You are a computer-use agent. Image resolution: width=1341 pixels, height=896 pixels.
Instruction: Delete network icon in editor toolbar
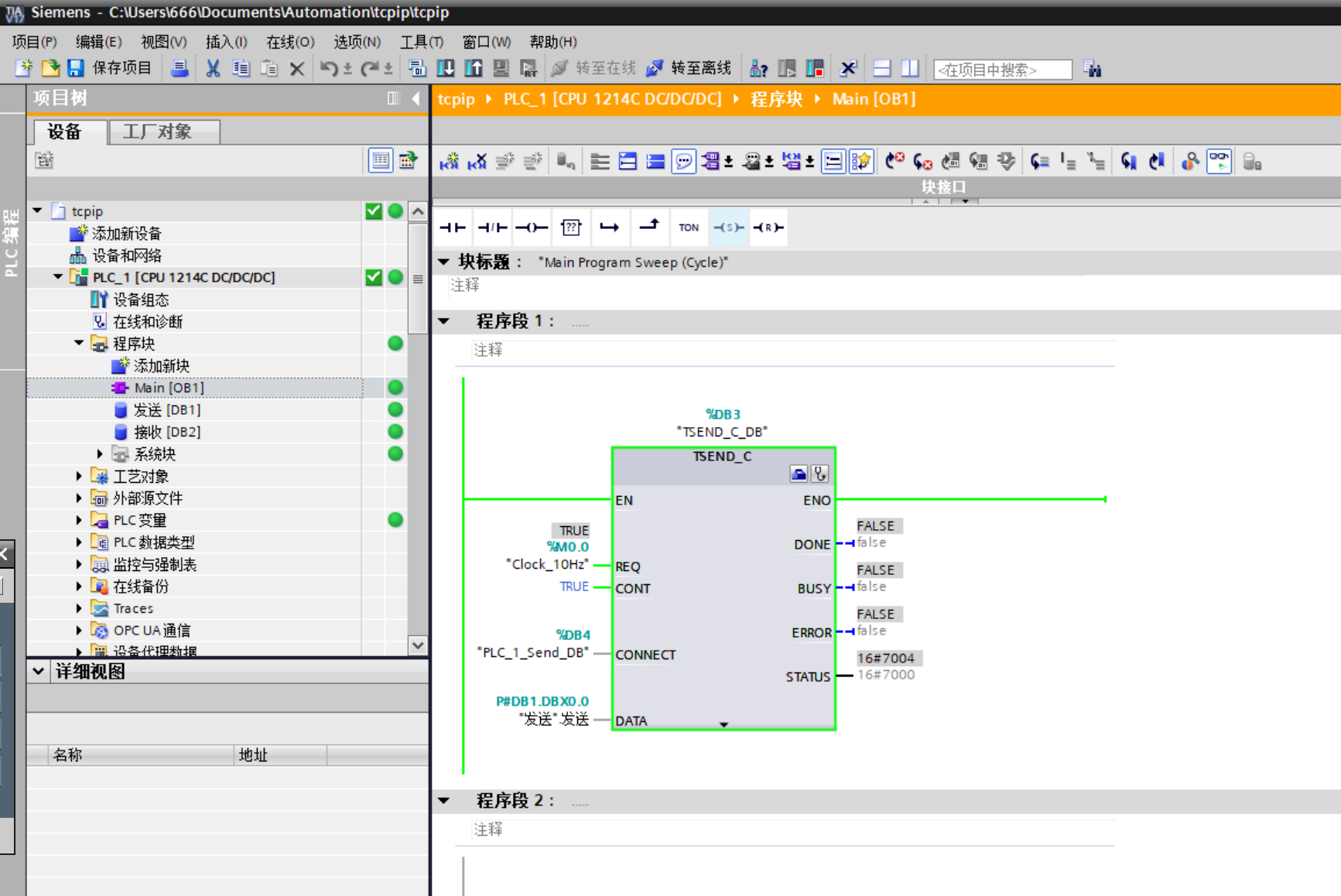point(477,161)
